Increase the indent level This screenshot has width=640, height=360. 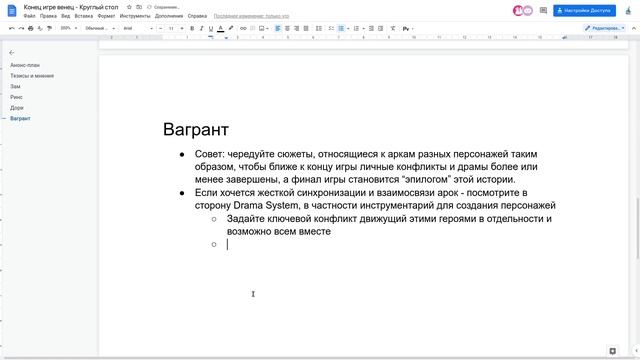pyautogui.click(x=380, y=28)
